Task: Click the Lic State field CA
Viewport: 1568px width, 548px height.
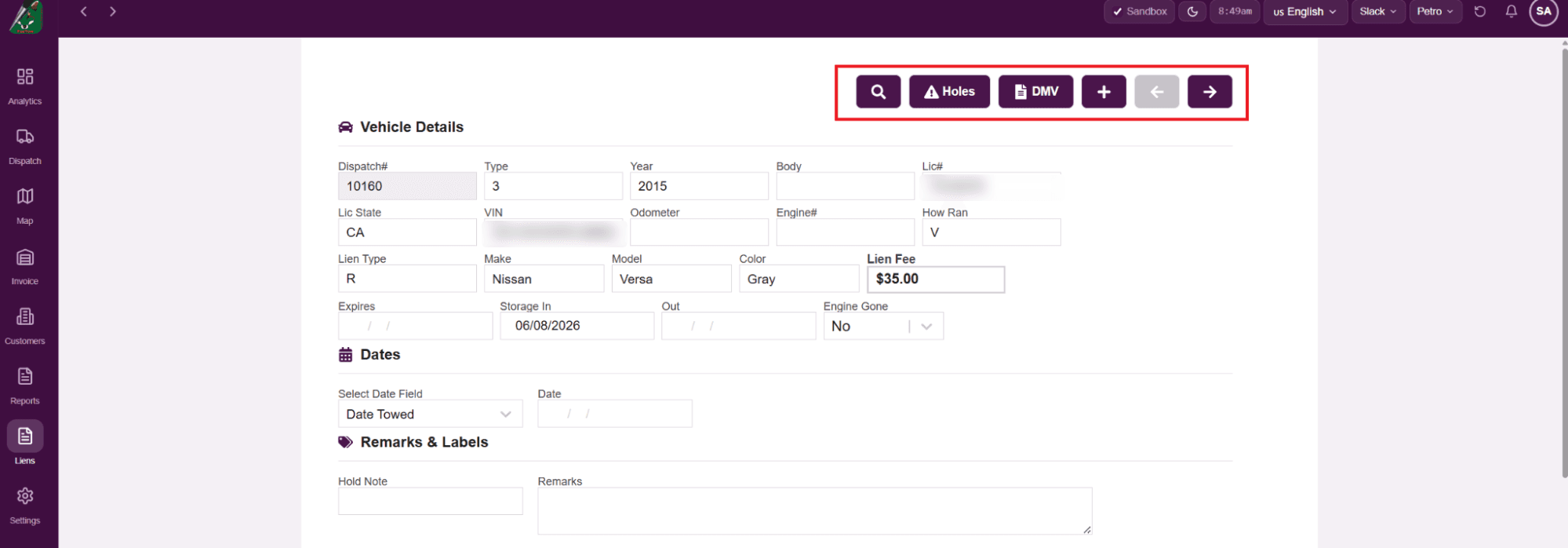Action: pyautogui.click(x=407, y=232)
